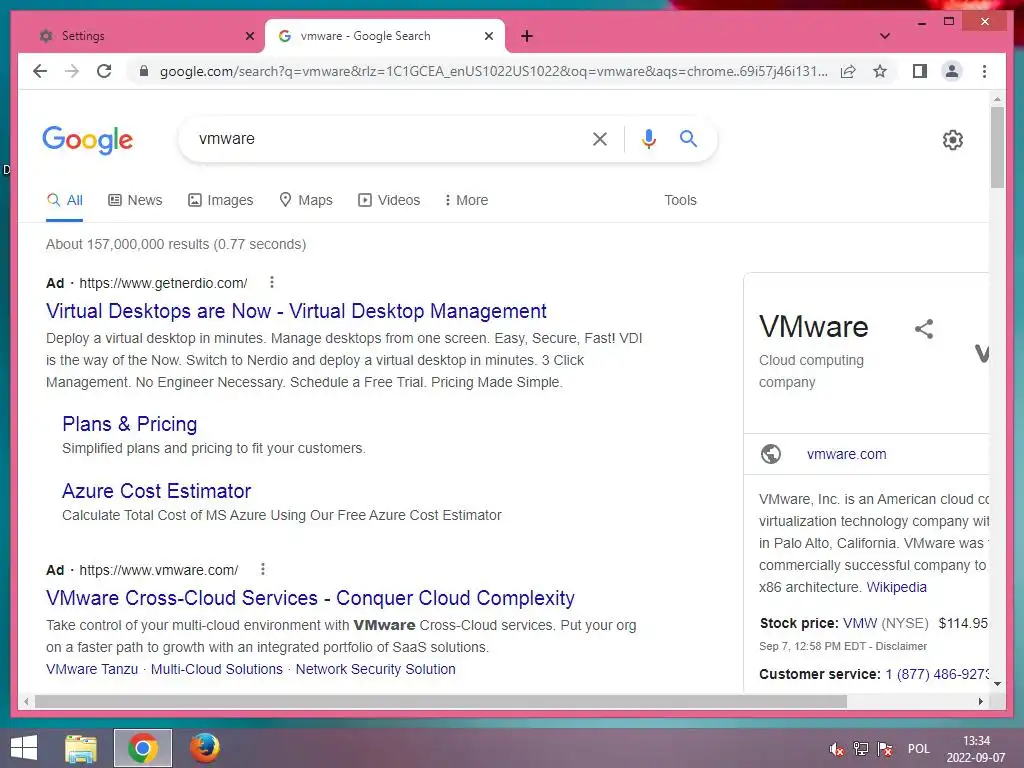Switch to Images results
This screenshot has width=1024, height=768.
click(221, 200)
